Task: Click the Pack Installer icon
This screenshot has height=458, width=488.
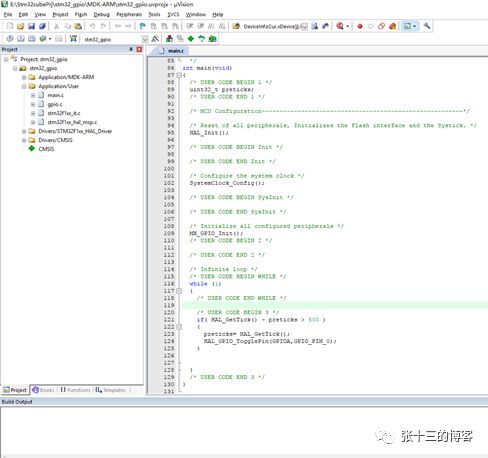Action: (x=212, y=39)
